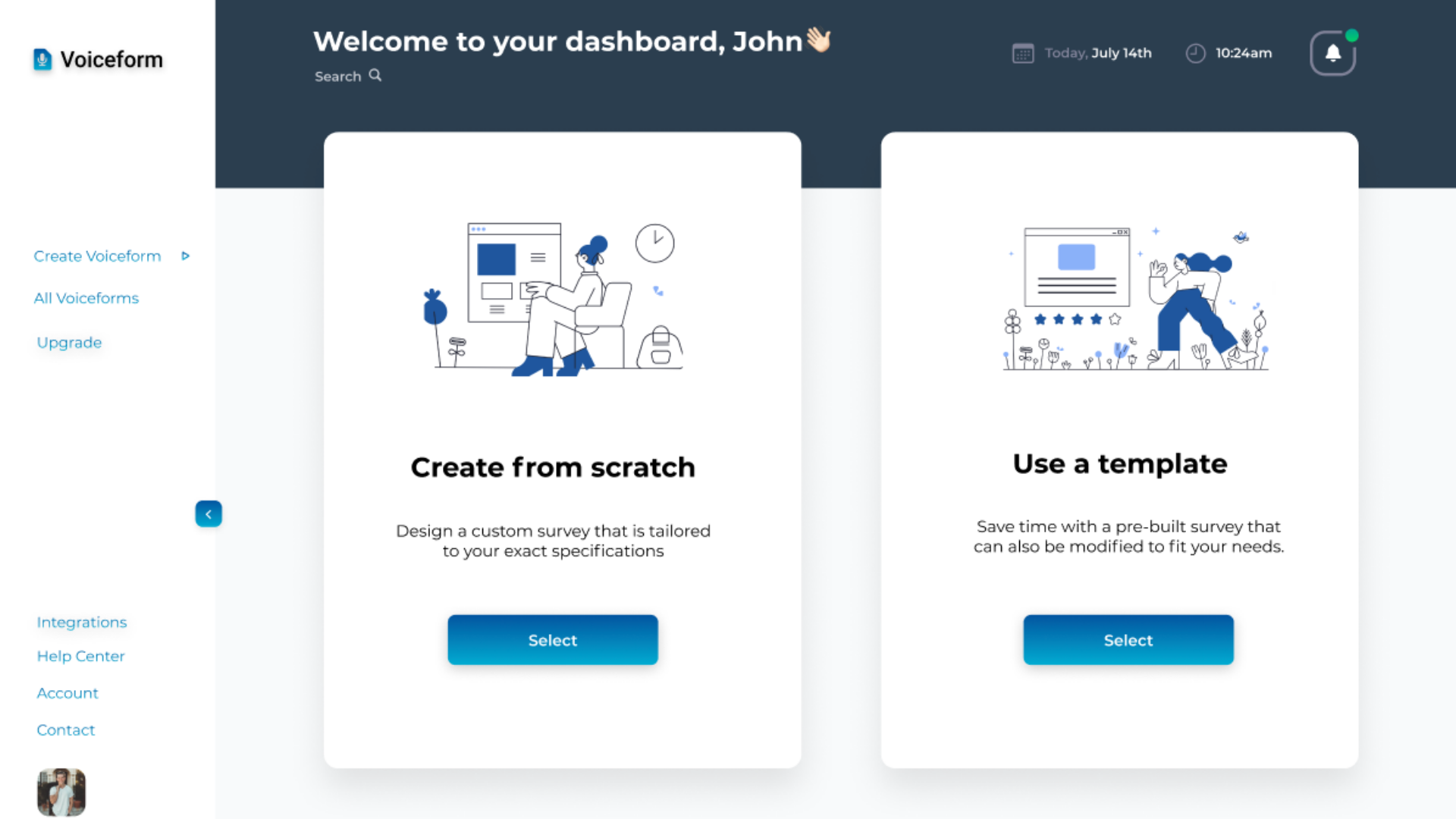This screenshot has height=819, width=1456.
Task: Click the clock time icon
Action: click(1194, 53)
